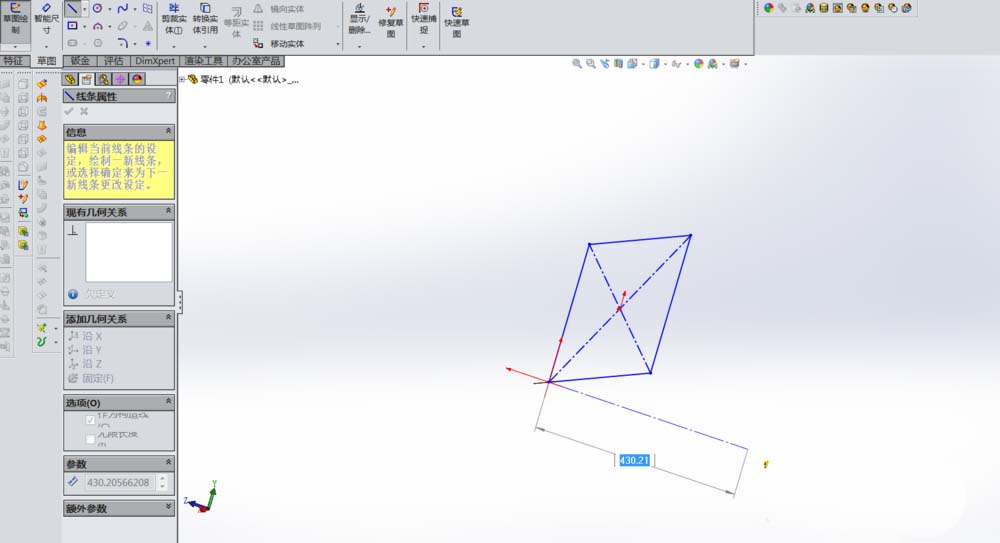Select the Arc sketch tool
The height and width of the screenshot is (543, 1000).
click(x=98, y=26)
